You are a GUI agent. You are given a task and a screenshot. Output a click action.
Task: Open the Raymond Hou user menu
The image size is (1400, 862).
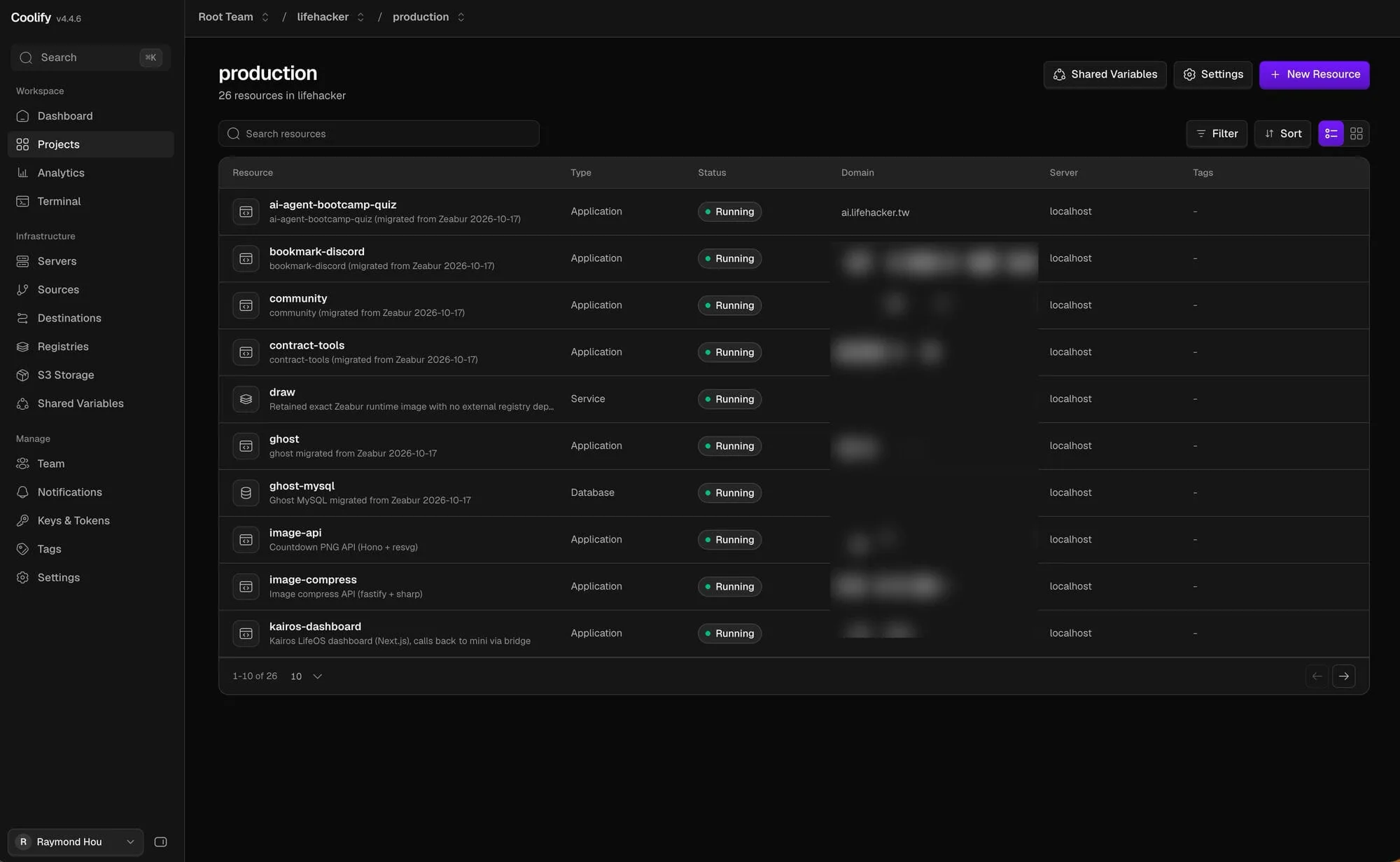click(x=76, y=842)
